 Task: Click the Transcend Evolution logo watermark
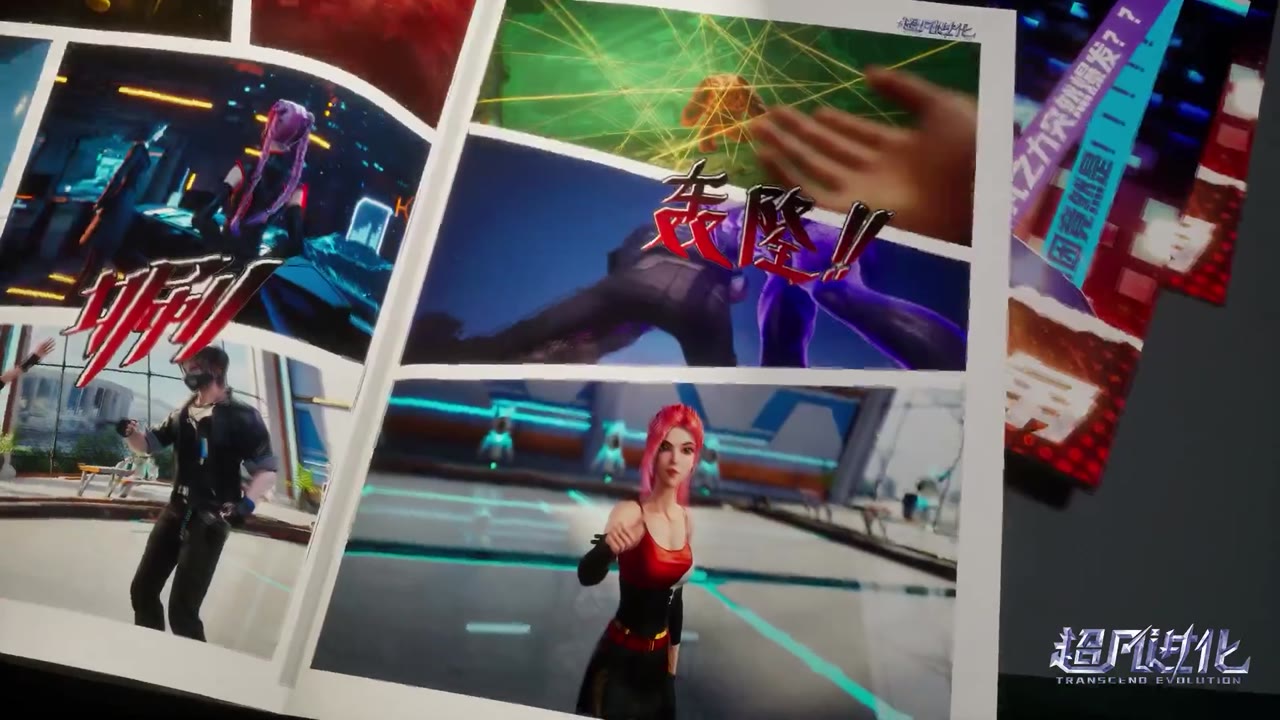click(x=1149, y=656)
